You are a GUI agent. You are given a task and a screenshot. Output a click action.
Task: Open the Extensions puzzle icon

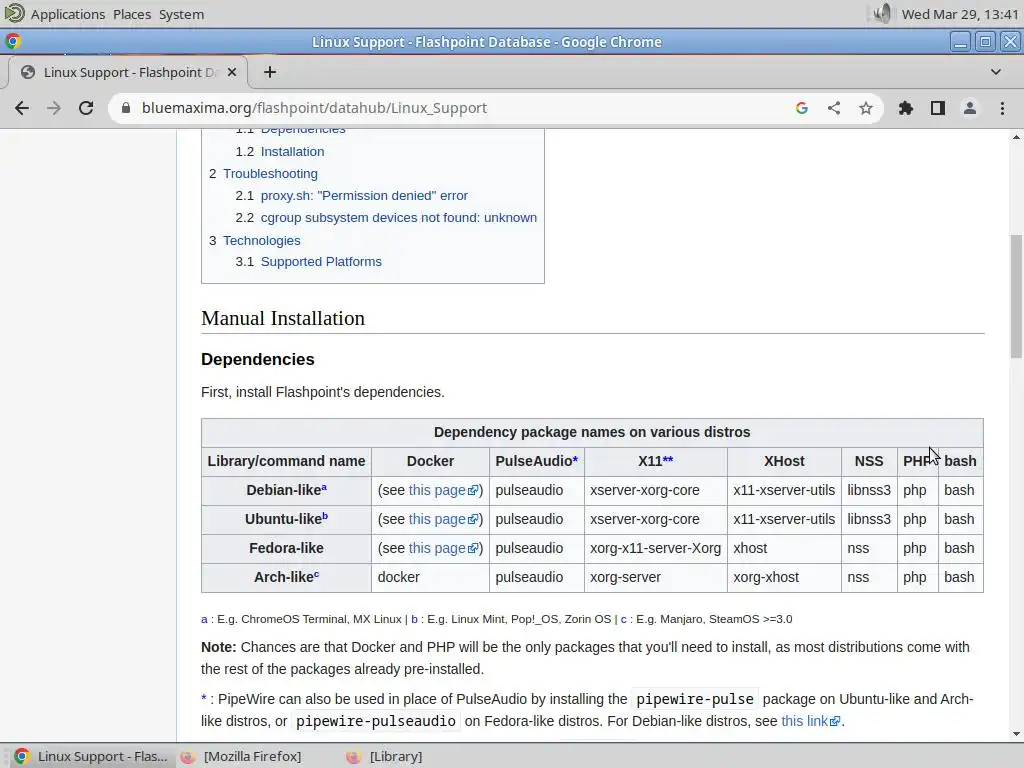(x=906, y=108)
